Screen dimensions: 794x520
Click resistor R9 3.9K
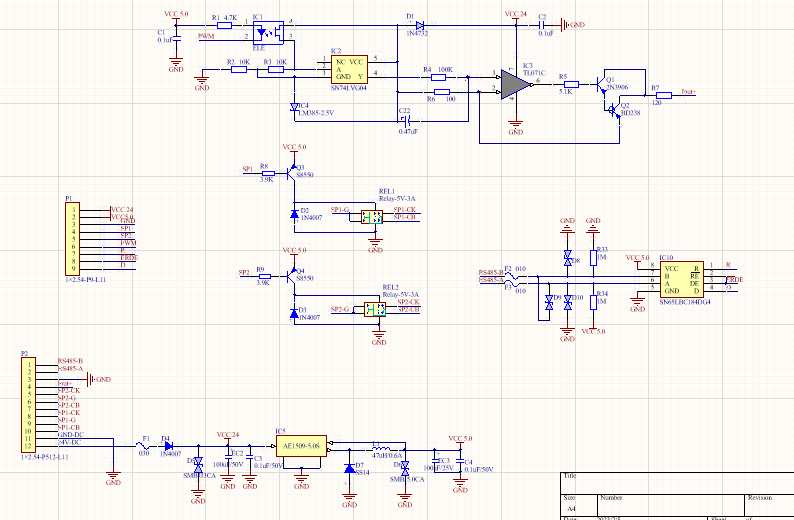point(264,276)
